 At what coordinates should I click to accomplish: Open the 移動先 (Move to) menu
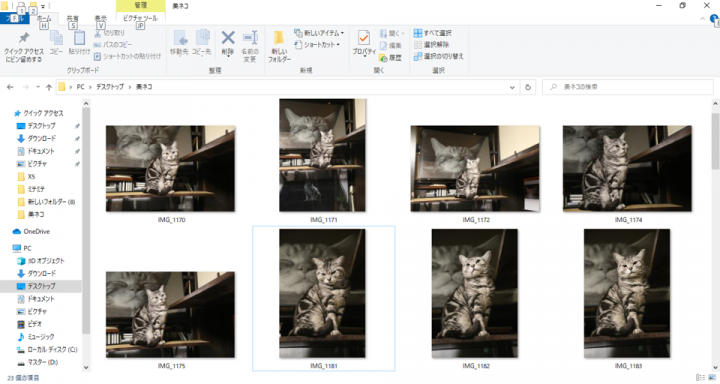coord(179,43)
